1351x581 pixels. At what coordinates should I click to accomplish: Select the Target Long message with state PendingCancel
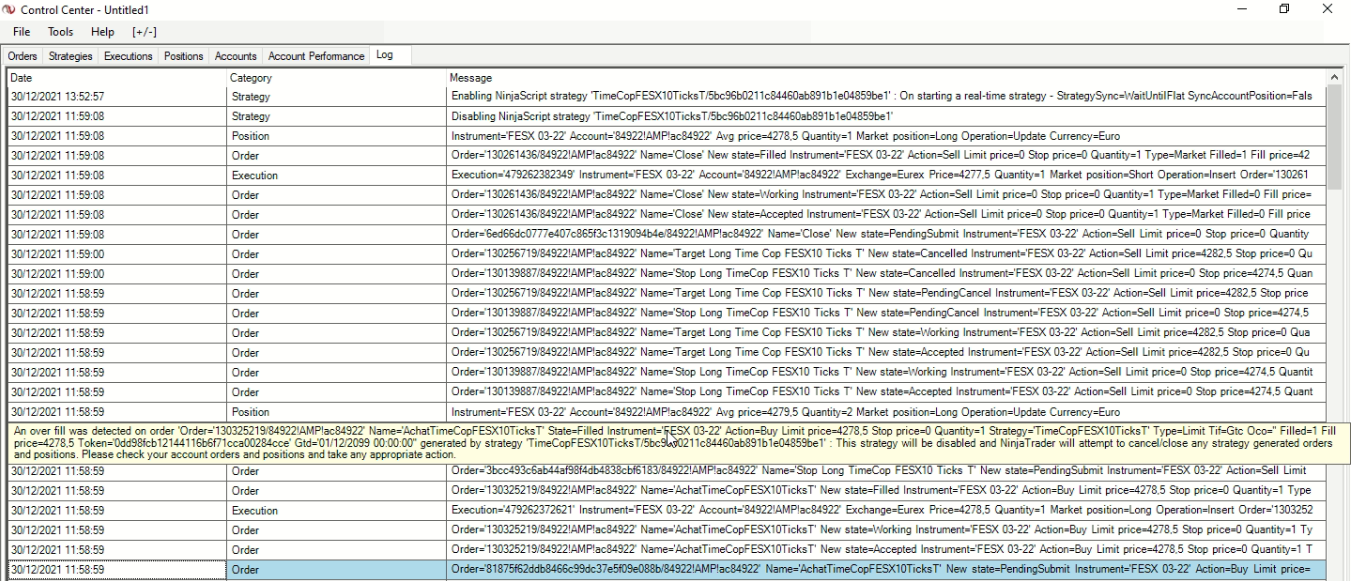tap(887, 292)
